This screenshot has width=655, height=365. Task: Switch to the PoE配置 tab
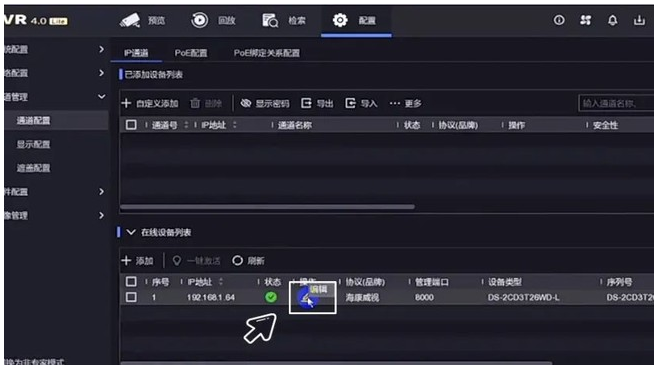coord(191,53)
